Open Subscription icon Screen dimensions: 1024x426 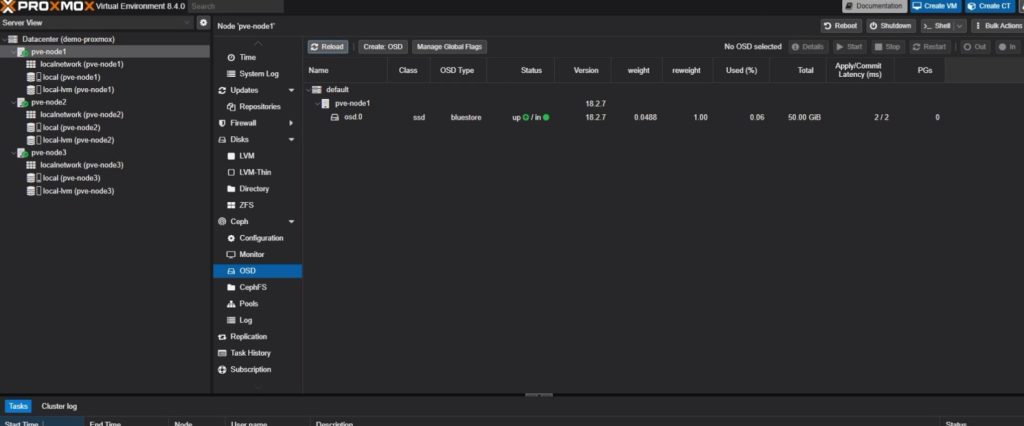point(222,369)
